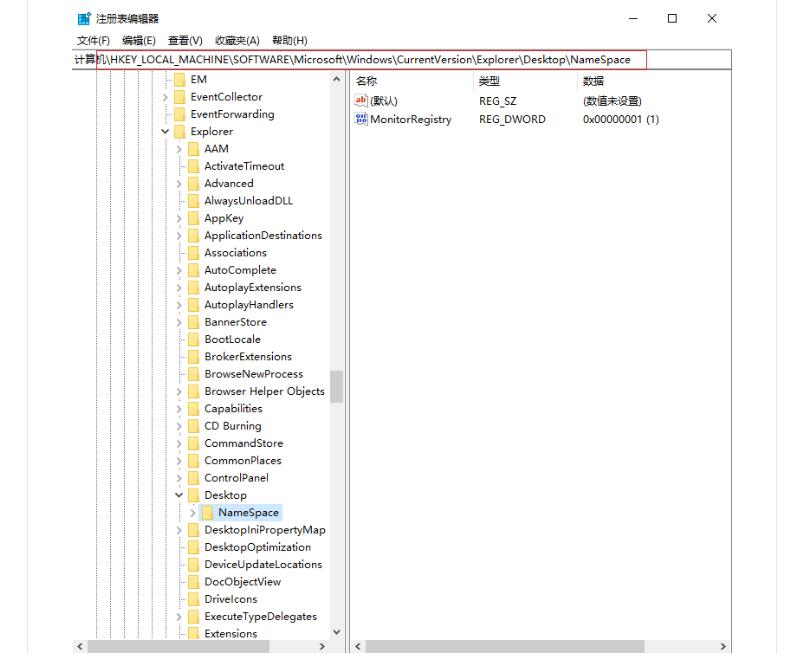Click the tree pane scroll down arrow
Viewport: 795px width, 654px height.
tap(336, 632)
